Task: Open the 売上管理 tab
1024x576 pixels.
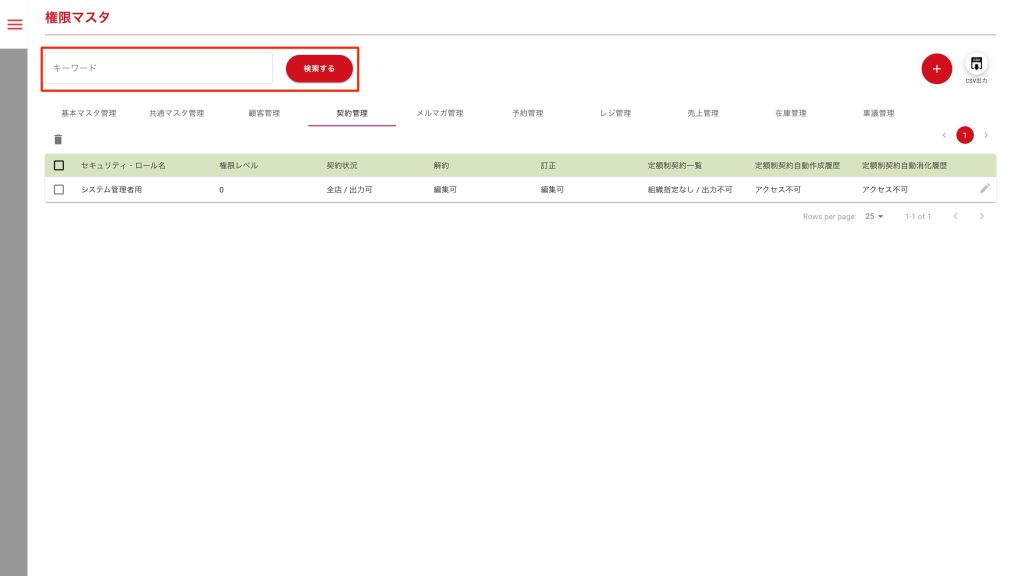Action: click(x=703, y=113)
